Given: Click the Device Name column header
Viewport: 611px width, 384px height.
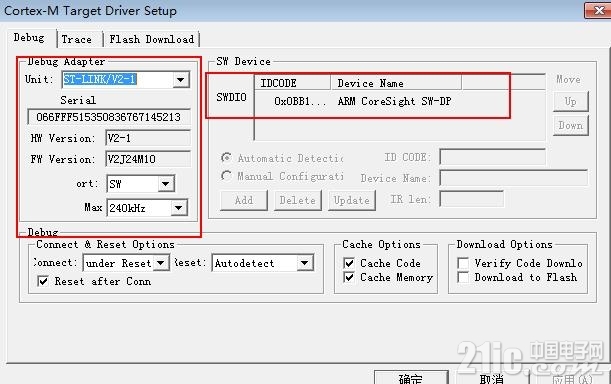Looking at the screenshot, I should [396, 83].
